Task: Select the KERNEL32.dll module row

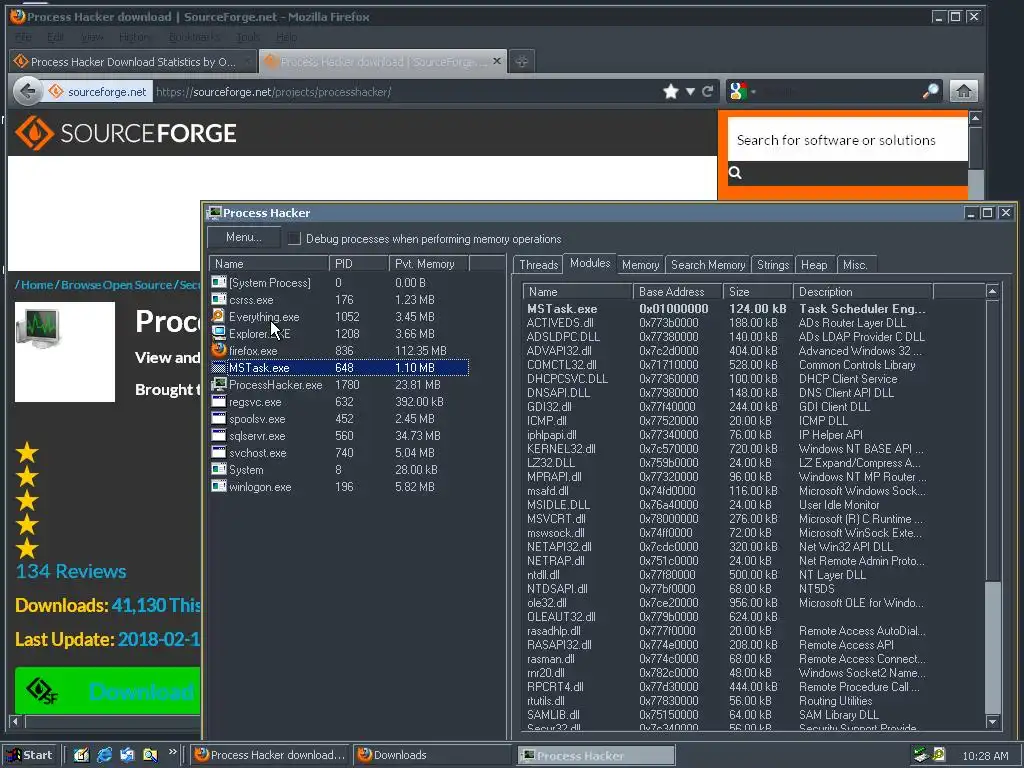Action: click(x=726, y=449)
